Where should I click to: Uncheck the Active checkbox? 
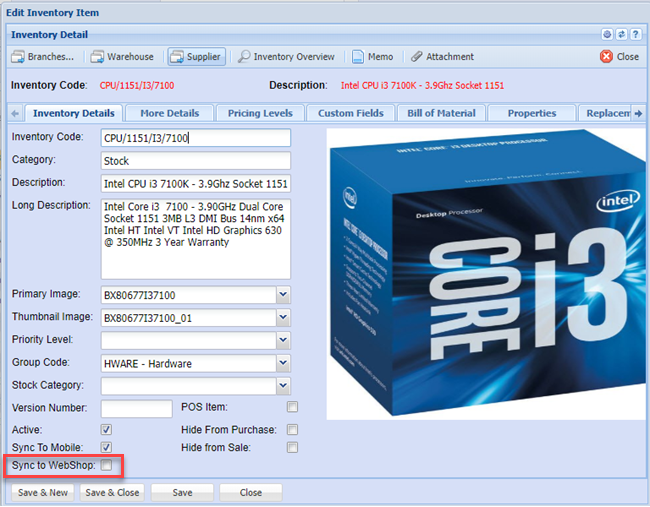pos(106,429)
